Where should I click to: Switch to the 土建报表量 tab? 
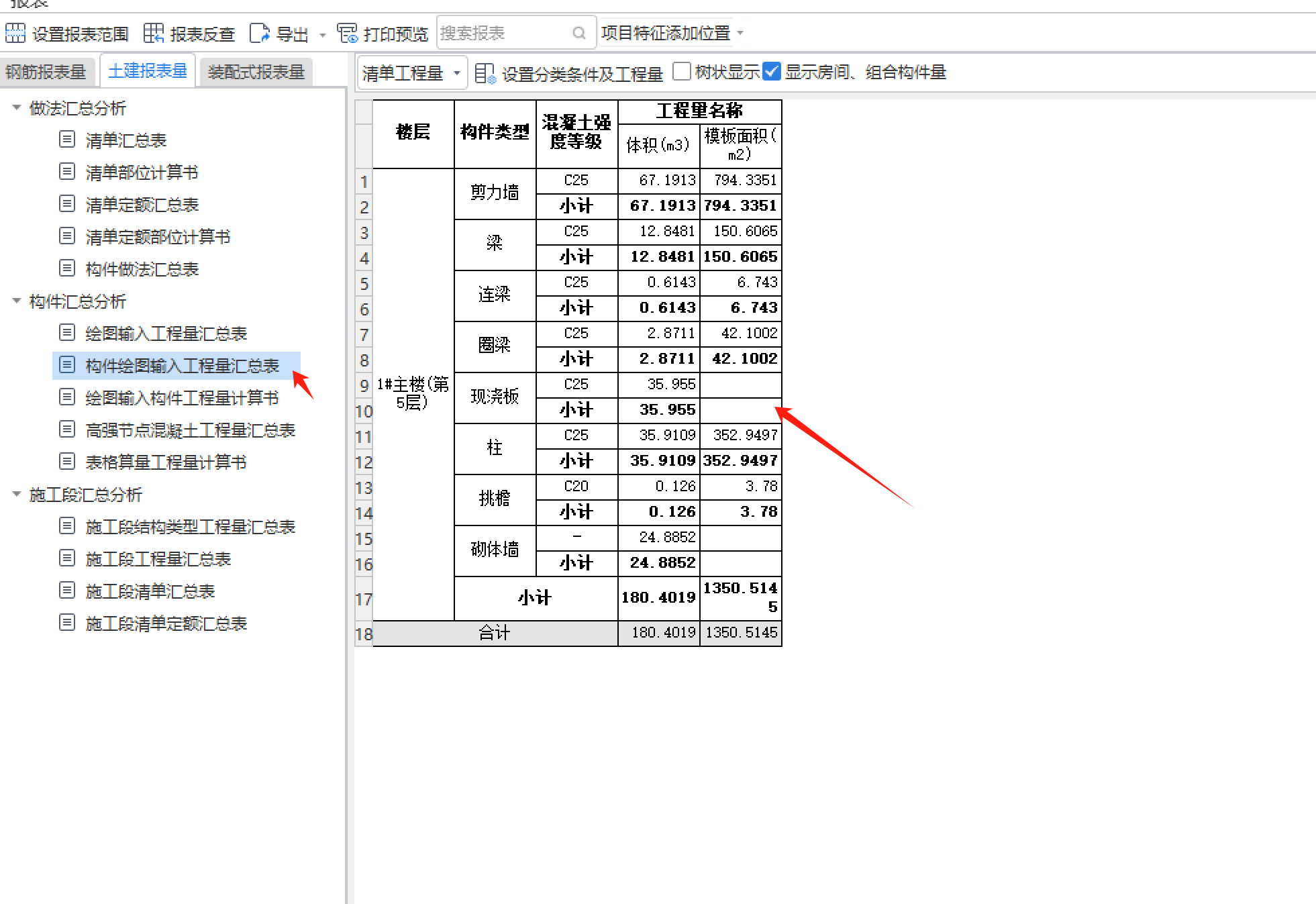click(148, 70)
